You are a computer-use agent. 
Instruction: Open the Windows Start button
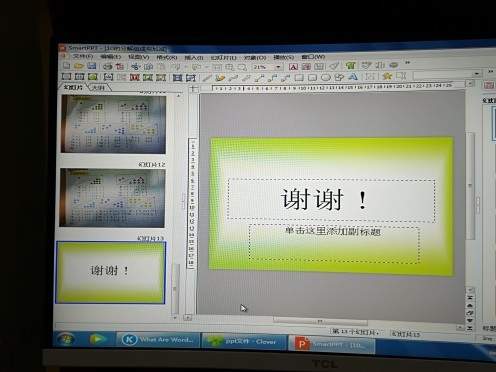pos(66,339)
